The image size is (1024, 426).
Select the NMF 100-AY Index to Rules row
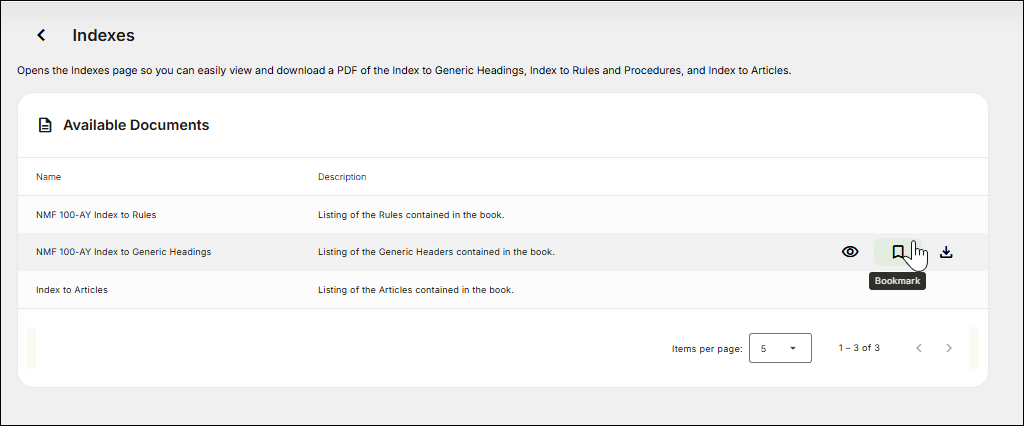(x=96, y=214)
